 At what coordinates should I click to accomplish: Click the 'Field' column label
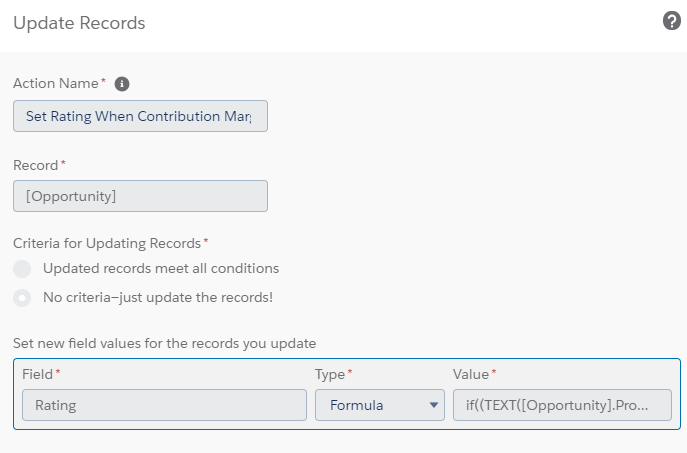pyautogui.click(x=37, y=374)
